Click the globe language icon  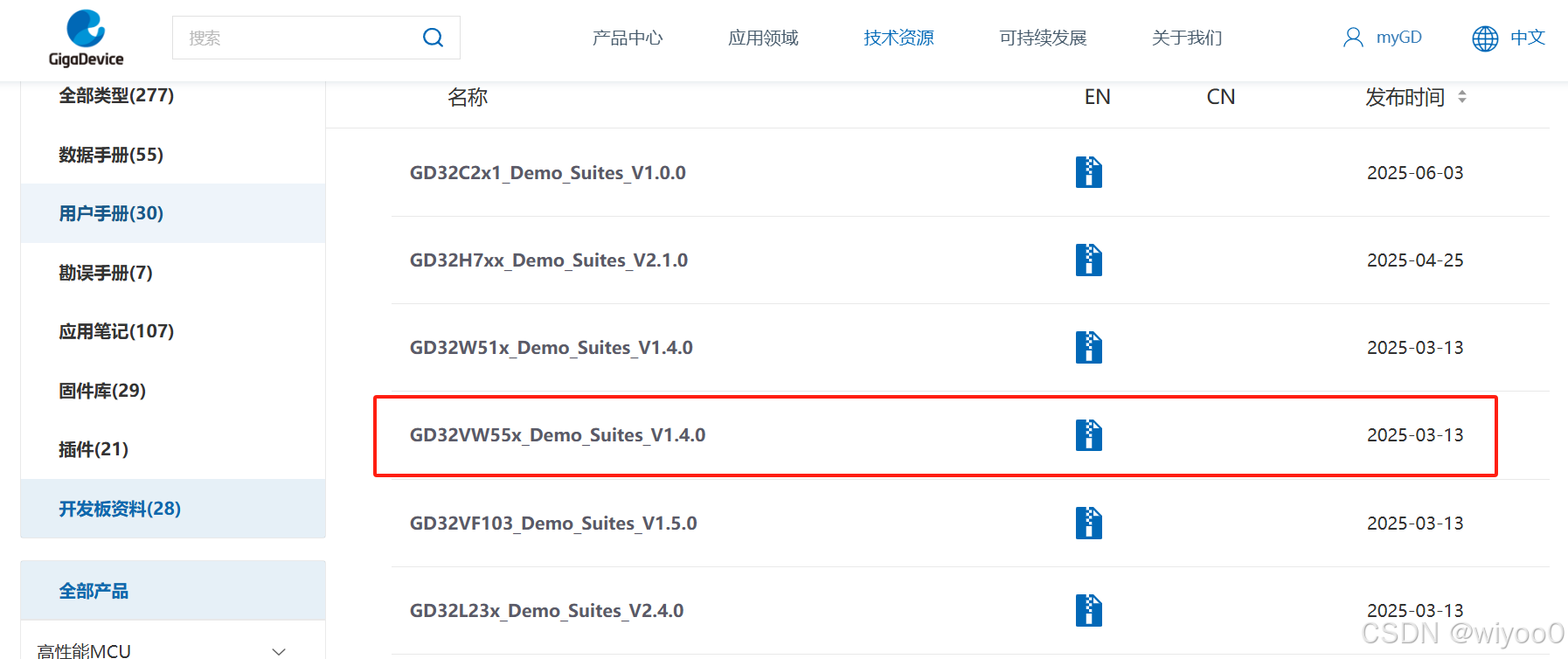point(1485,38)
